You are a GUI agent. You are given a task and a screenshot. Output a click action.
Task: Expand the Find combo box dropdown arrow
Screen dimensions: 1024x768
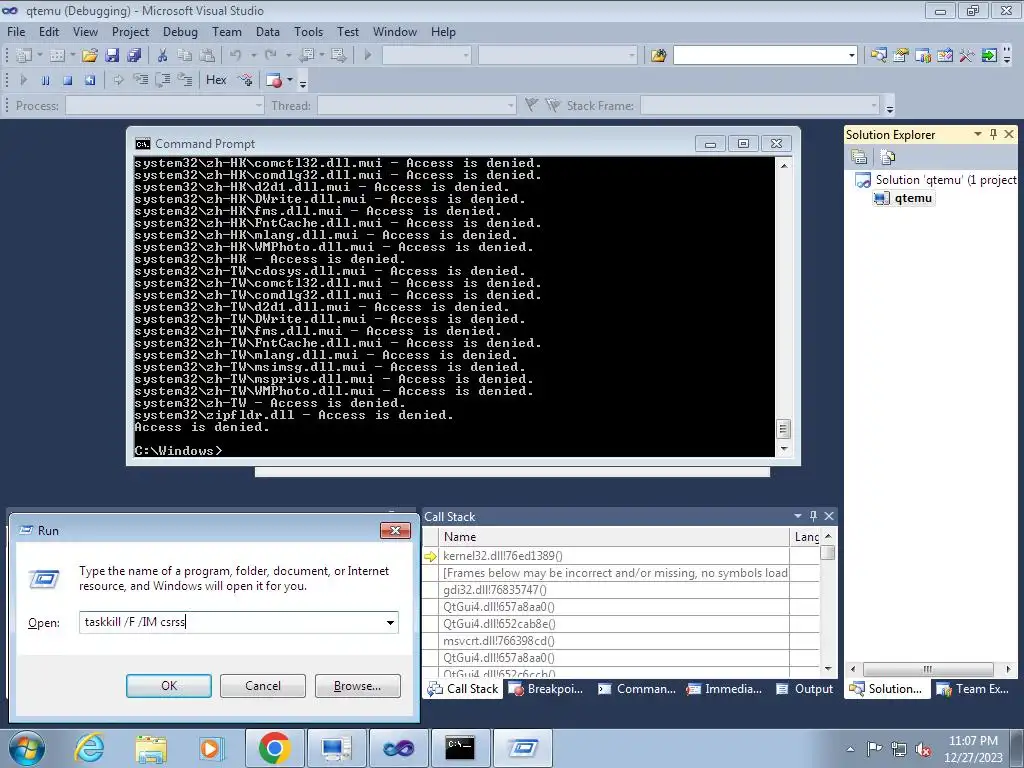click(851, 56)
